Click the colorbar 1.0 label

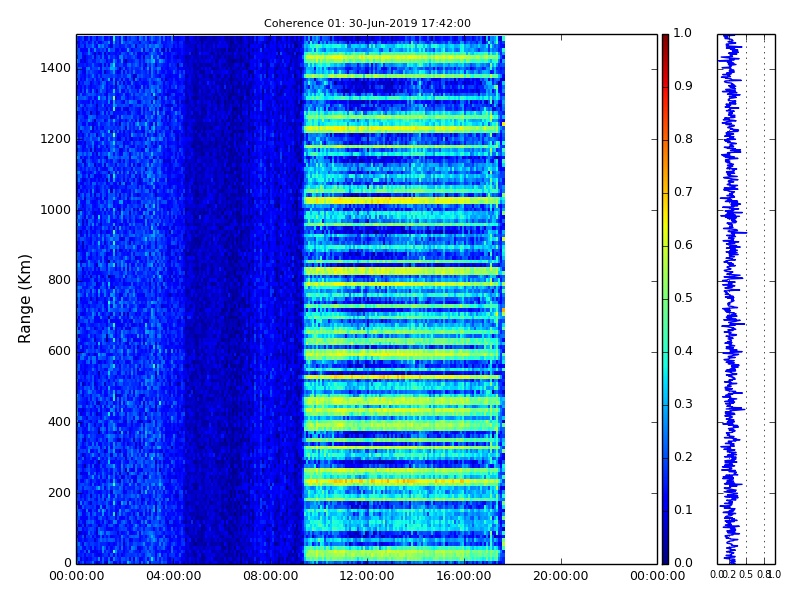683,33
